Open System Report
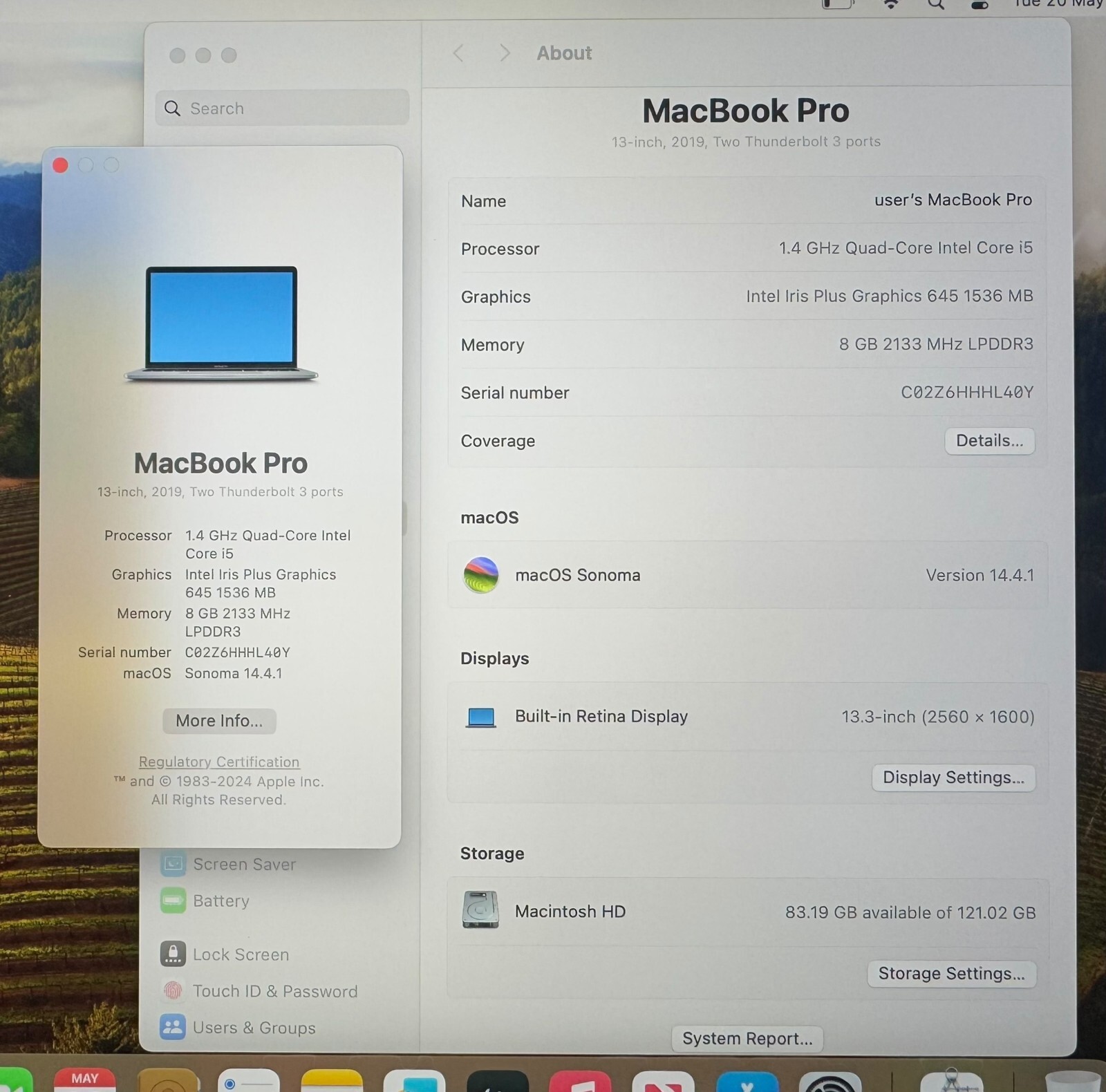Screen dimensions: 1106x1092 [747, 1038]
